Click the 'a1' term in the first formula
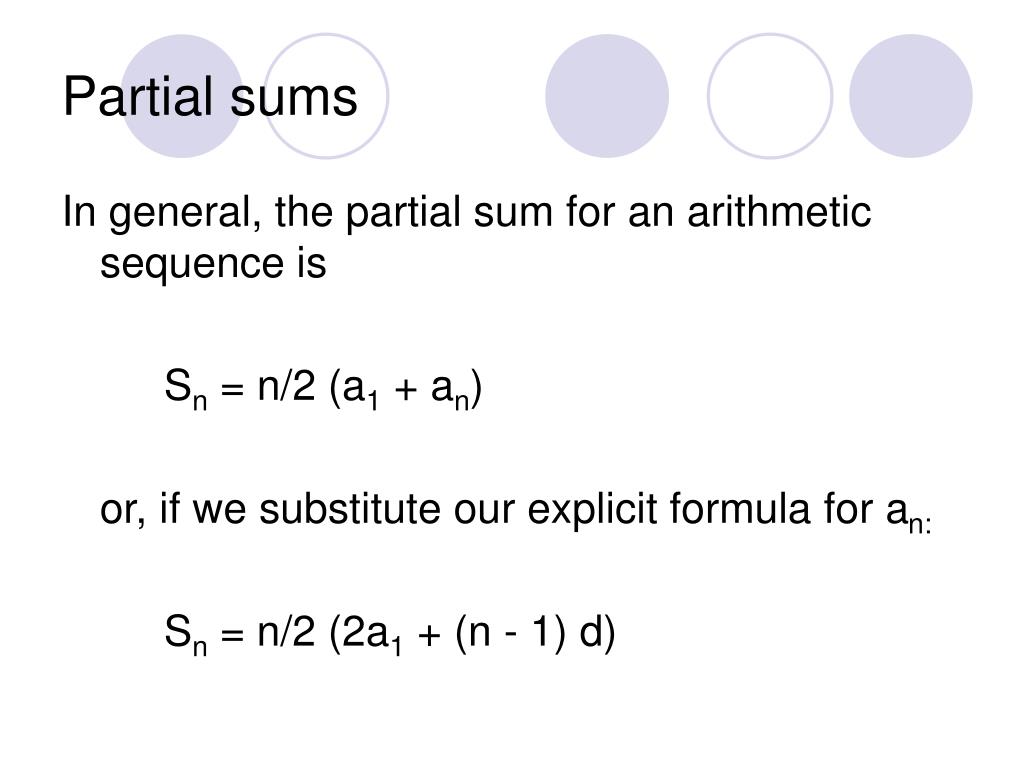 point(360,391)
